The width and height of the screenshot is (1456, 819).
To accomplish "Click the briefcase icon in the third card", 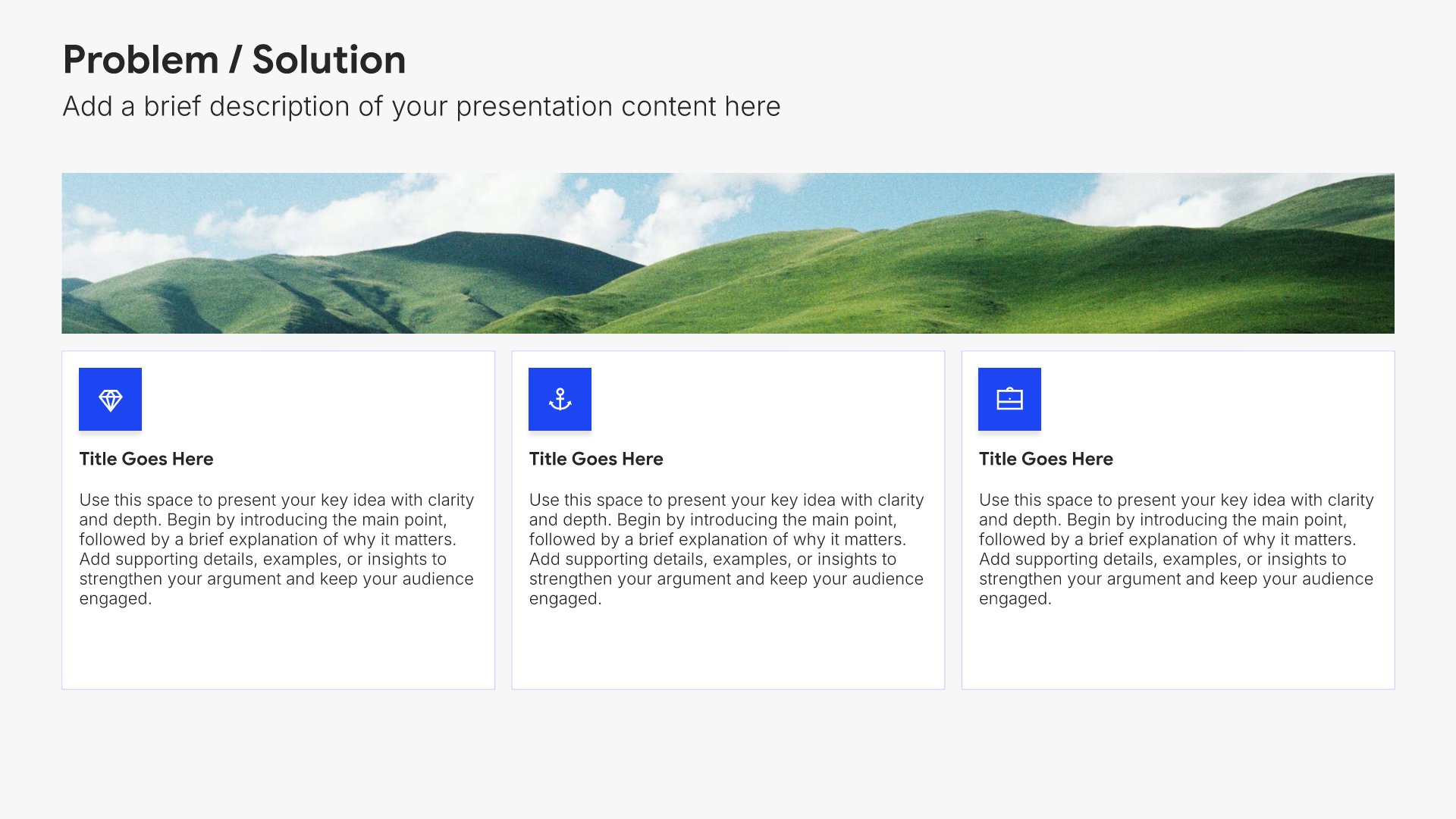I will 1009,399.
